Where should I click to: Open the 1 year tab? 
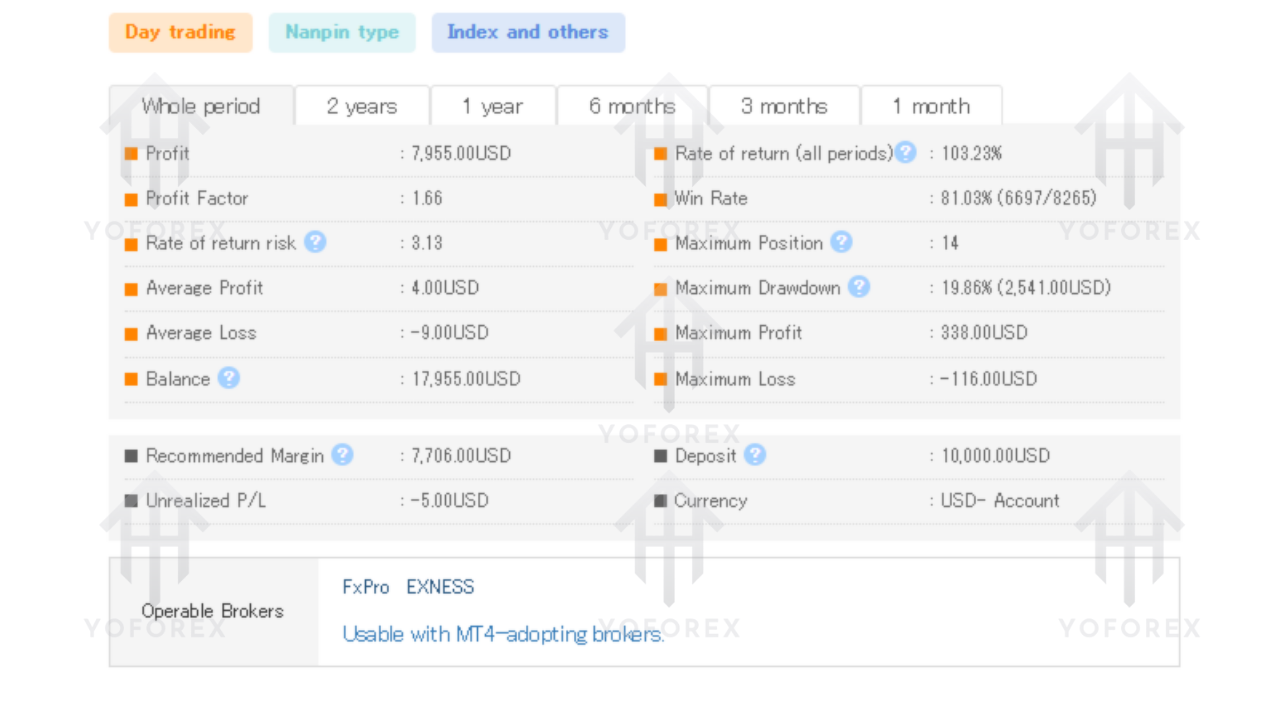click(492, 106)
